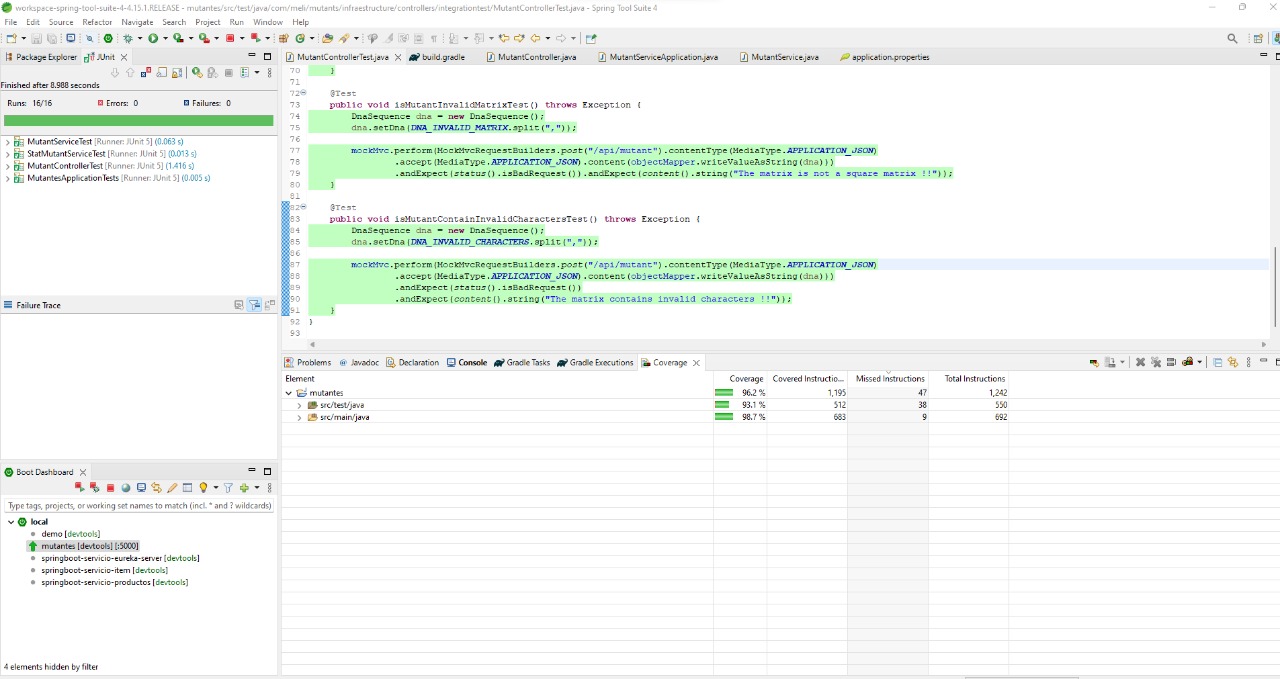Click the green Run button in toolbar
The height and width of the screenshot is (679, 1280).
click(152, 38)
